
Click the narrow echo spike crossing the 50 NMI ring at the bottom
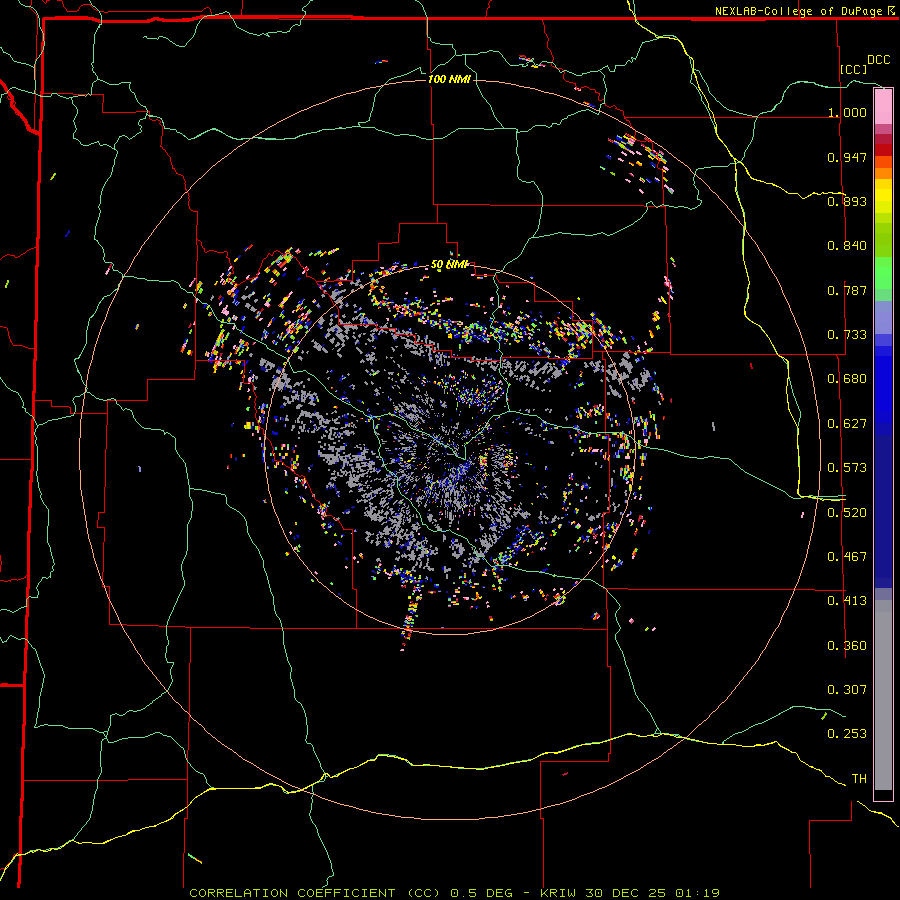(410, 617)
